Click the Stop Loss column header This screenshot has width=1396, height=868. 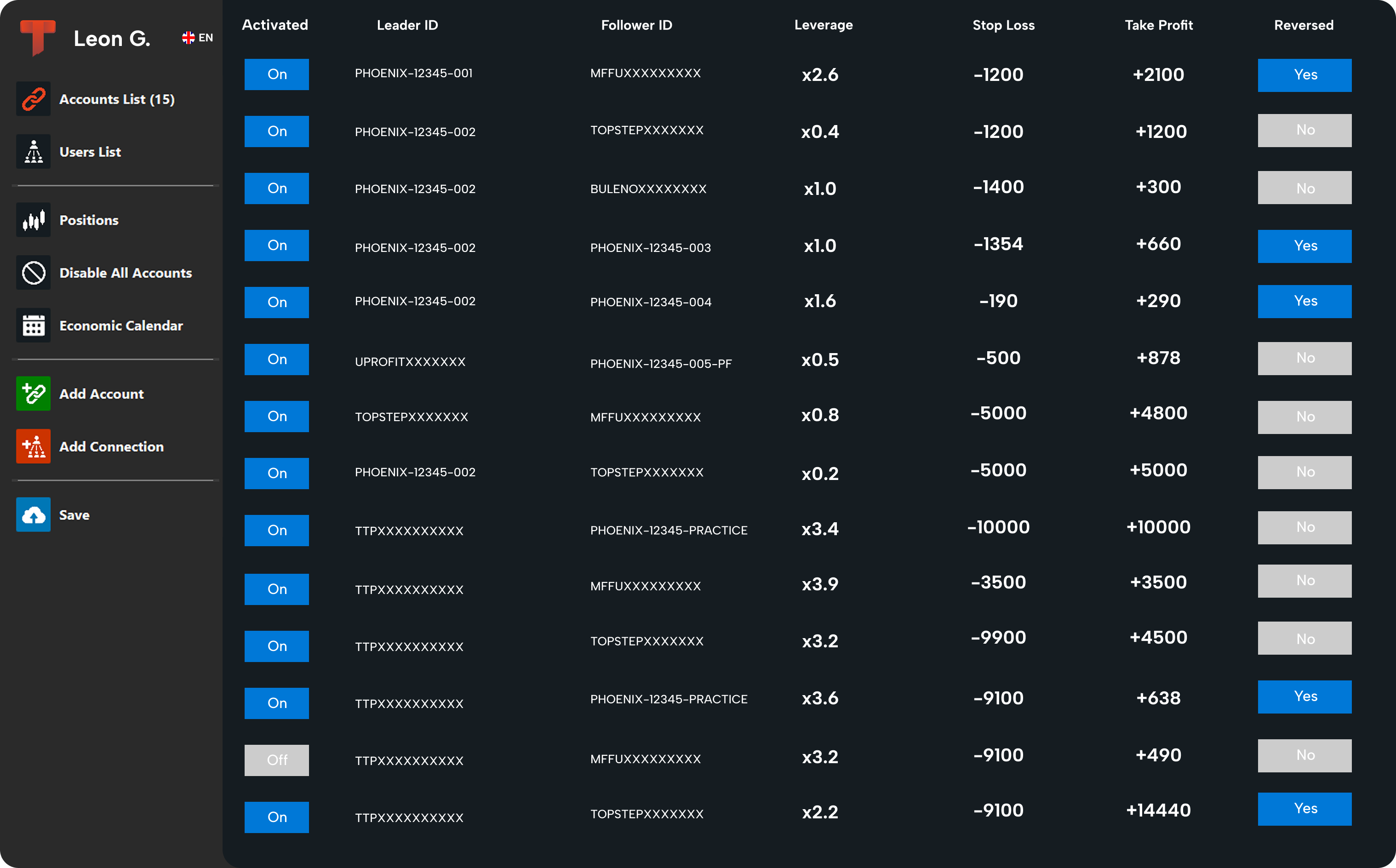click(1003, 25)
